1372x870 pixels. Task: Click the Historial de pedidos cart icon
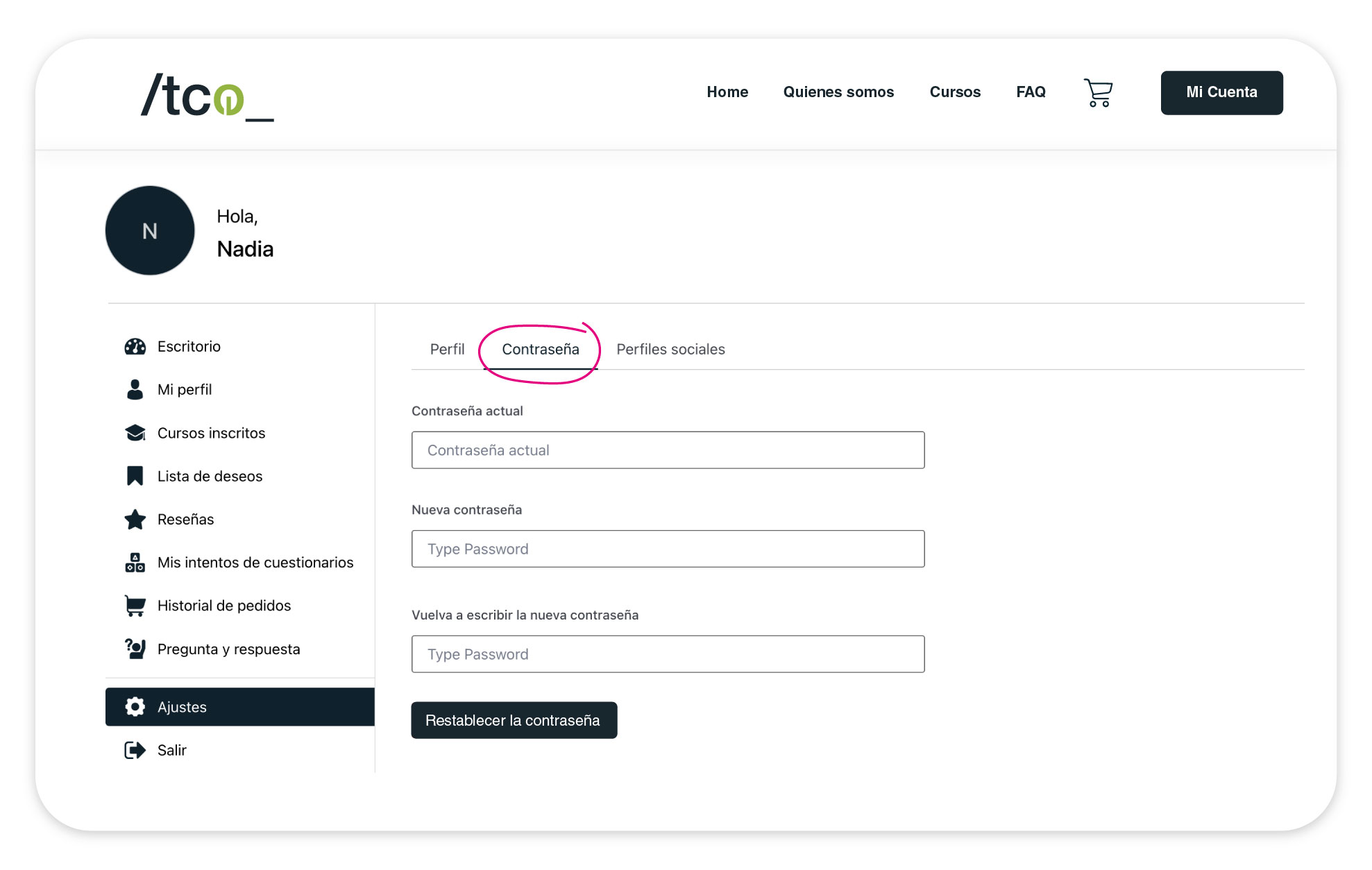pos(135,606)
